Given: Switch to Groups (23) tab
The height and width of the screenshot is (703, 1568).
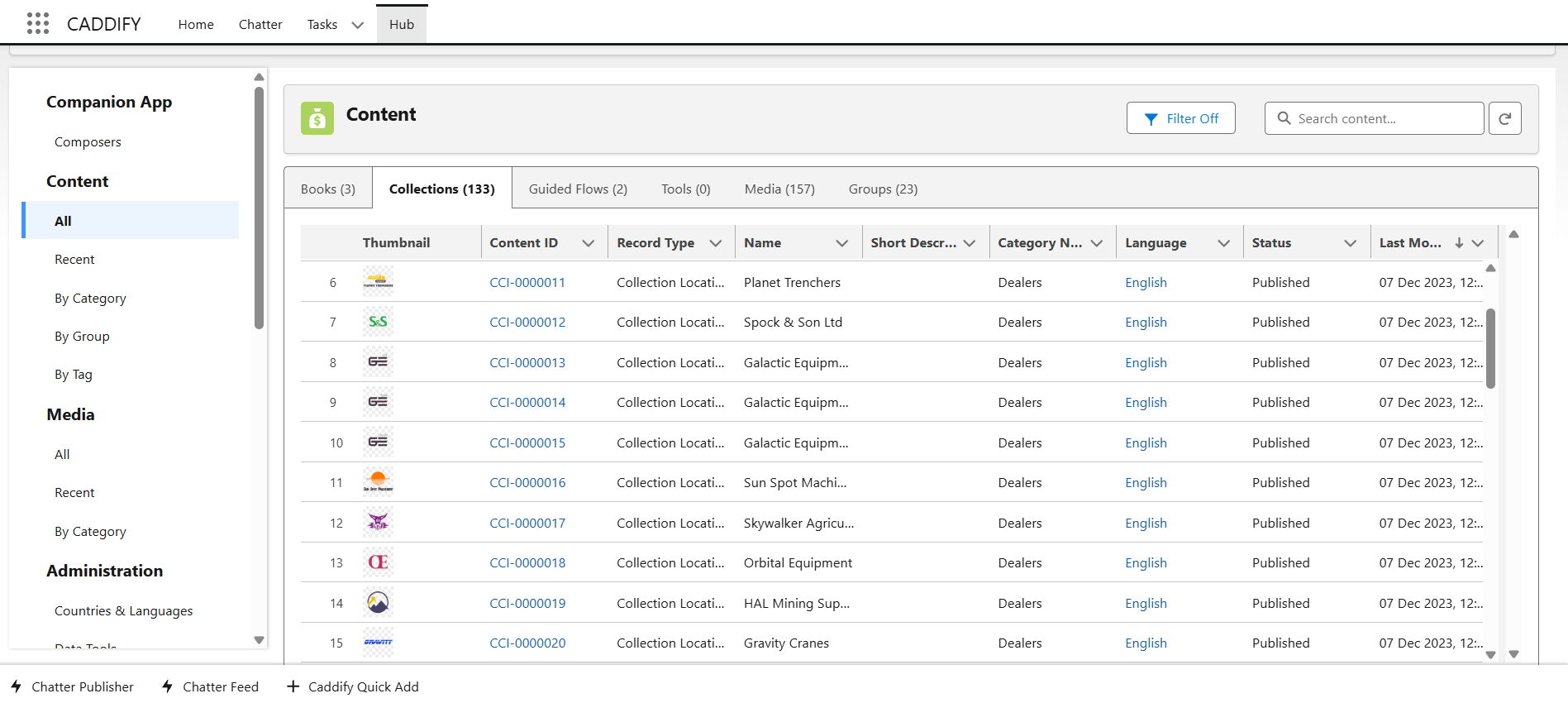Looking at the screenshot, I should pyautogui.click(x=883, y=189).
